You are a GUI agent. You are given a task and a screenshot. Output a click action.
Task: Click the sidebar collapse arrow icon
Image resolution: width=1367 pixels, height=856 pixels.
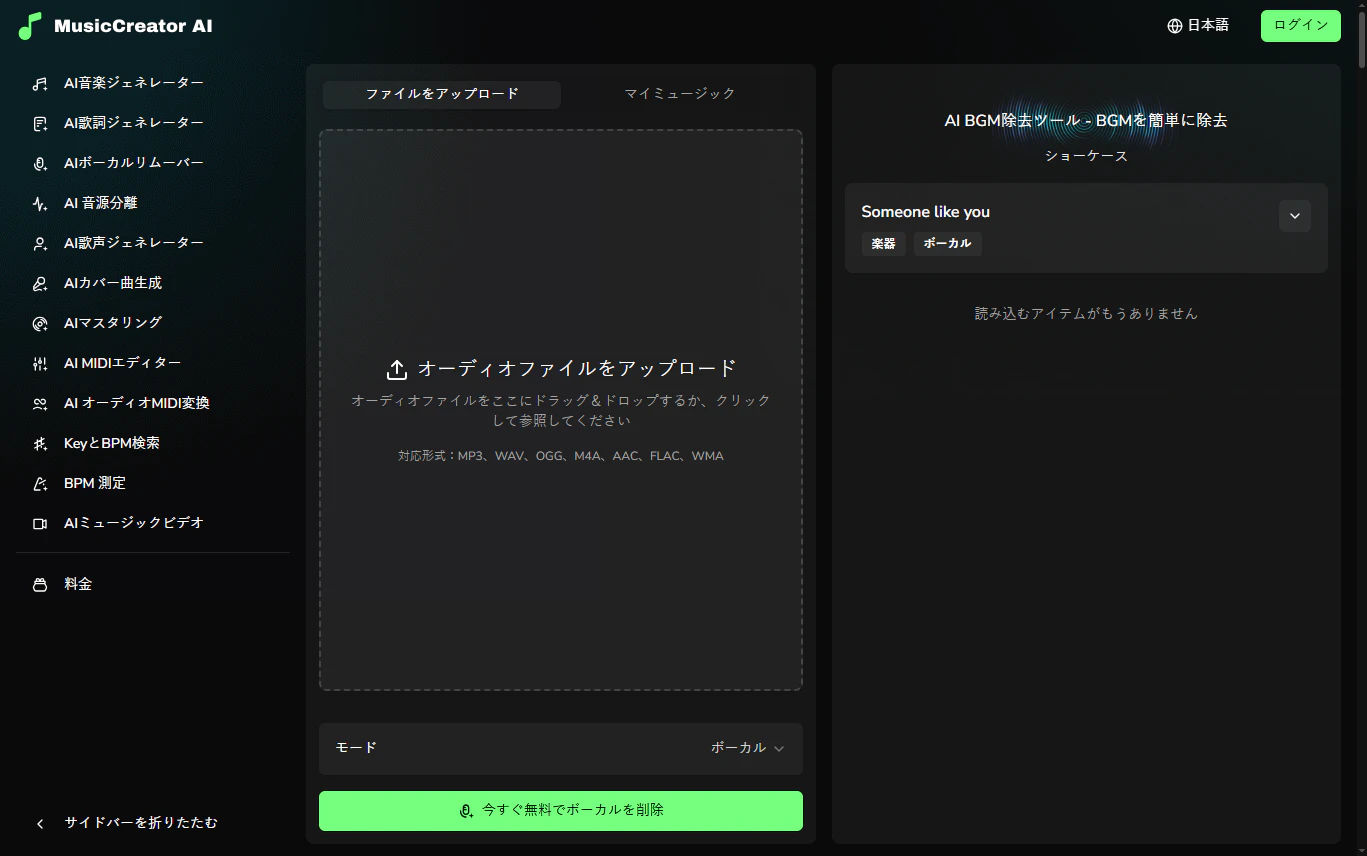[x=40, y=824]
